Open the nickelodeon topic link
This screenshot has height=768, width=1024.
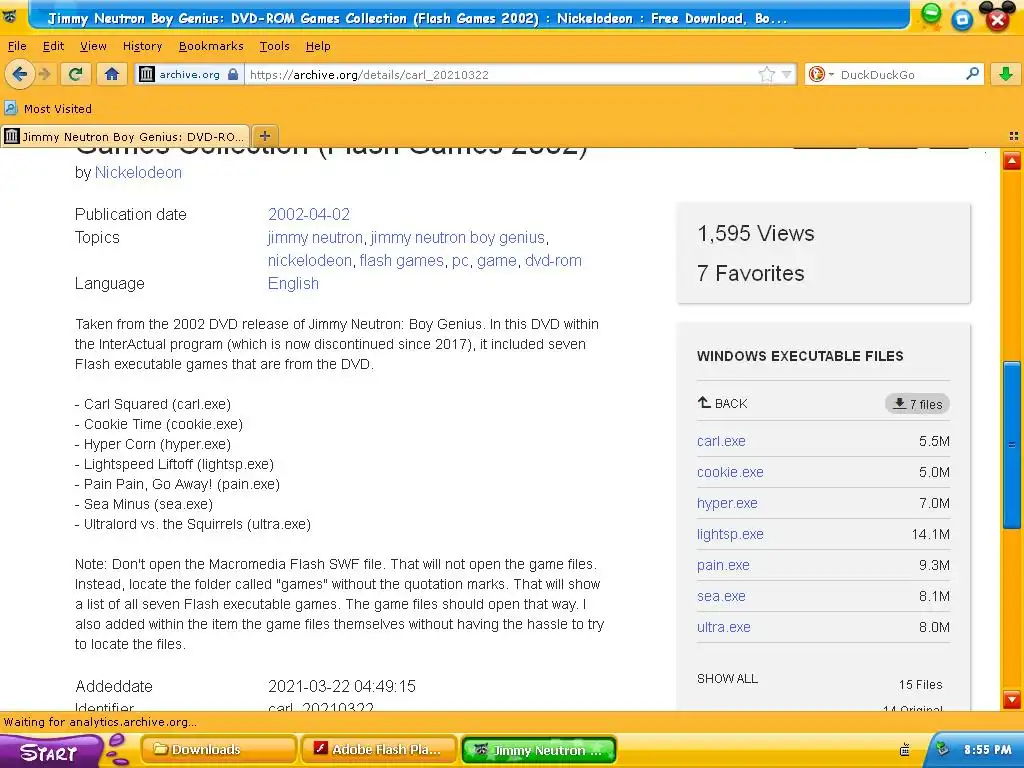coord(310,261)
